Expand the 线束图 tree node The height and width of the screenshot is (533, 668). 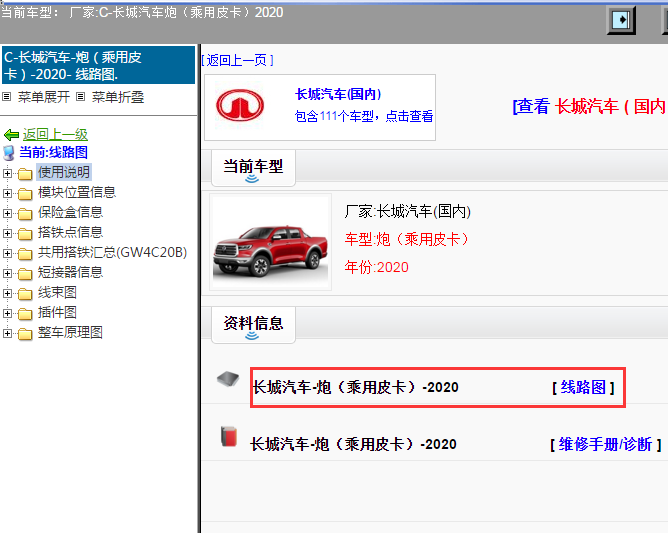pos(7,294)
